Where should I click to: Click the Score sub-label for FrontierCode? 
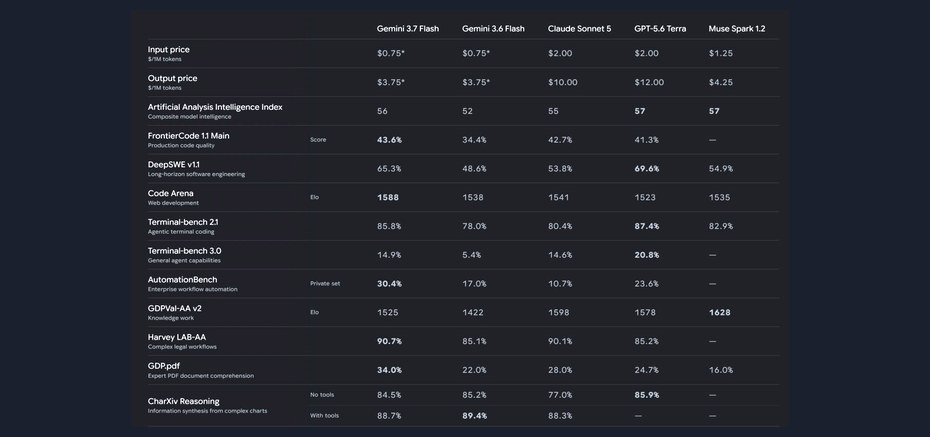318,140
